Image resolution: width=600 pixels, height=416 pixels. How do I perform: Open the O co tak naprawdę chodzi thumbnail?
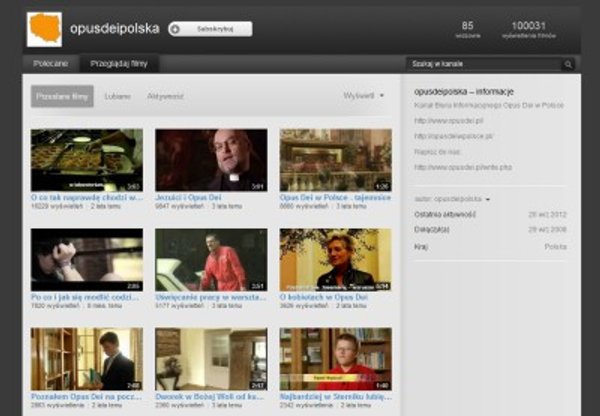[x=86, y=159]
